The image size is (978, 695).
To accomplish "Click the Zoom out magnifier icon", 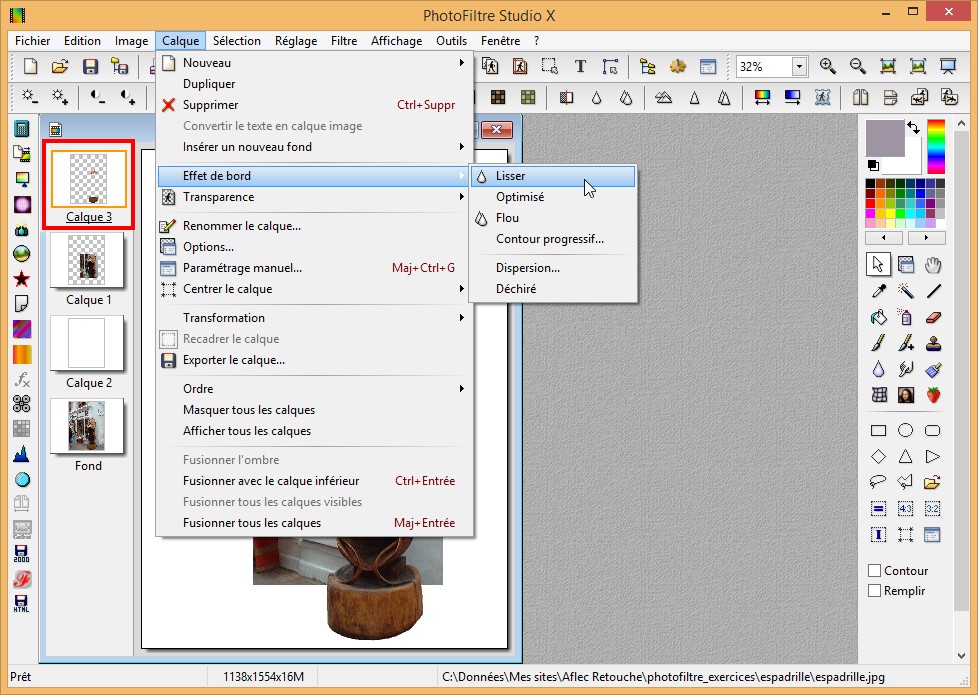I will pyautogui.click(x=858, y=66).
